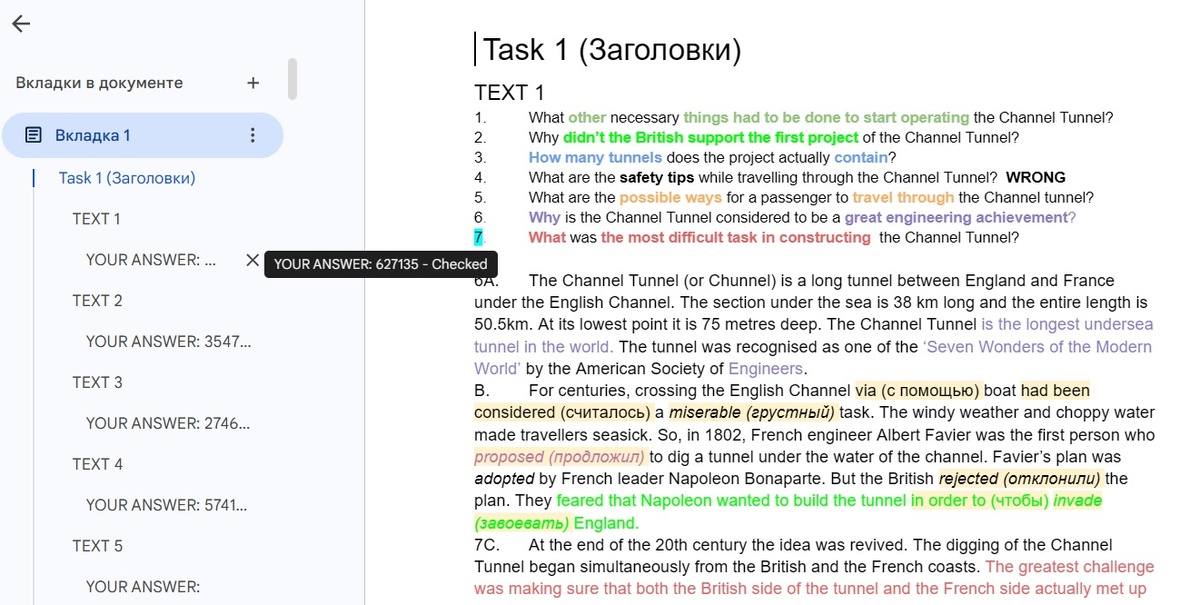Click the green word invade in paragraph B
The width and height of the screenshot is (1200, 605).
click(1076, 501)
